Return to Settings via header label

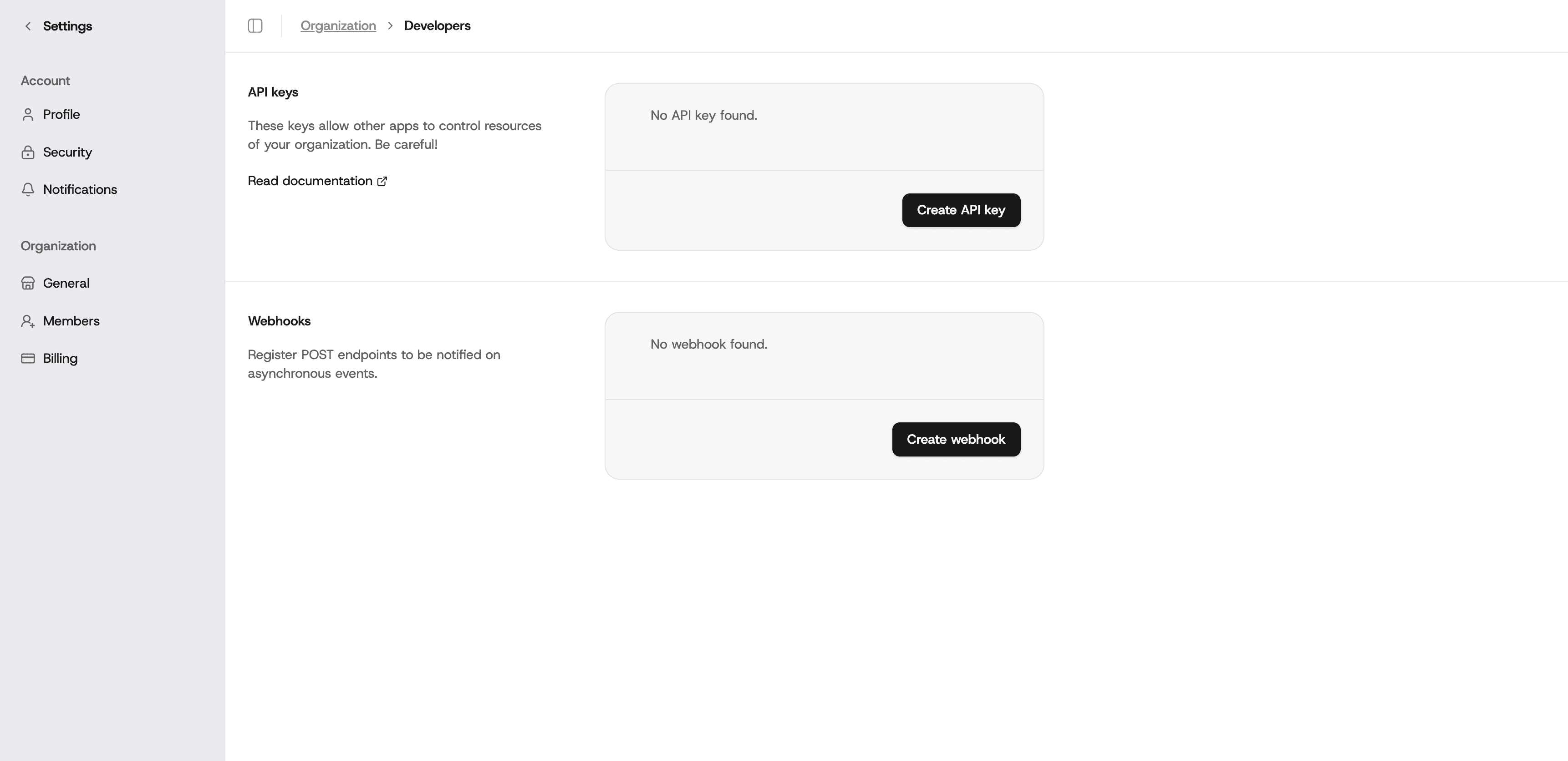pyautogui.click(x=67, y=25)
